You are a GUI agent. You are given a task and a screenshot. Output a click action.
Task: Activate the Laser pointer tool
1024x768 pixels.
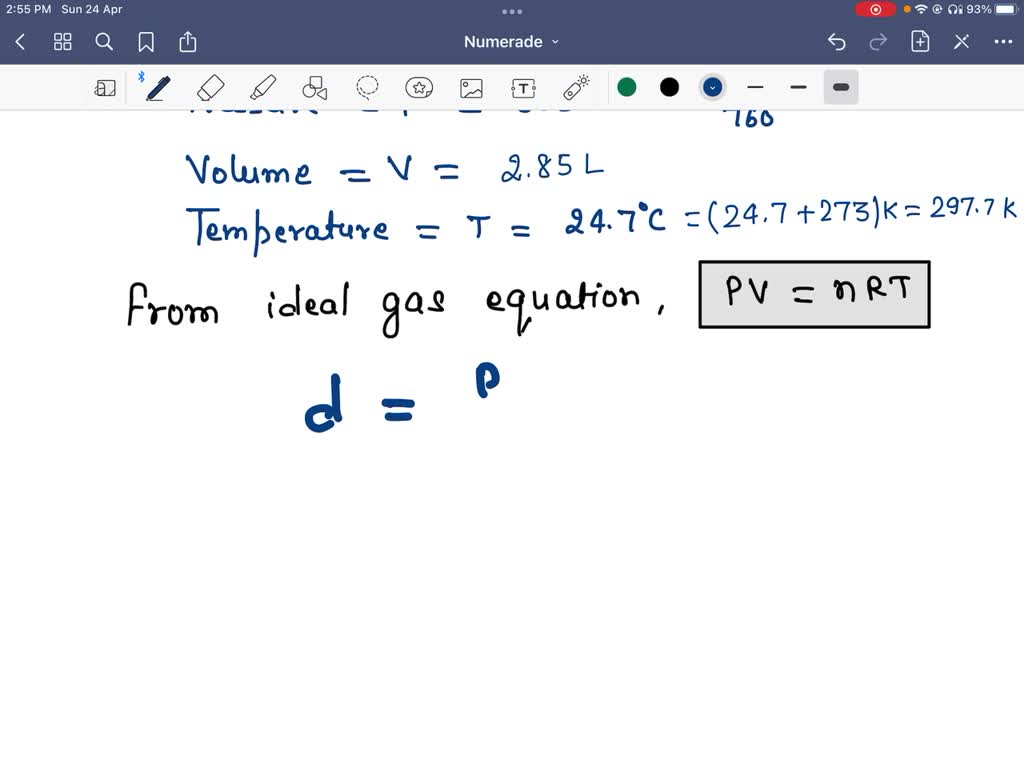coord(575,87)
